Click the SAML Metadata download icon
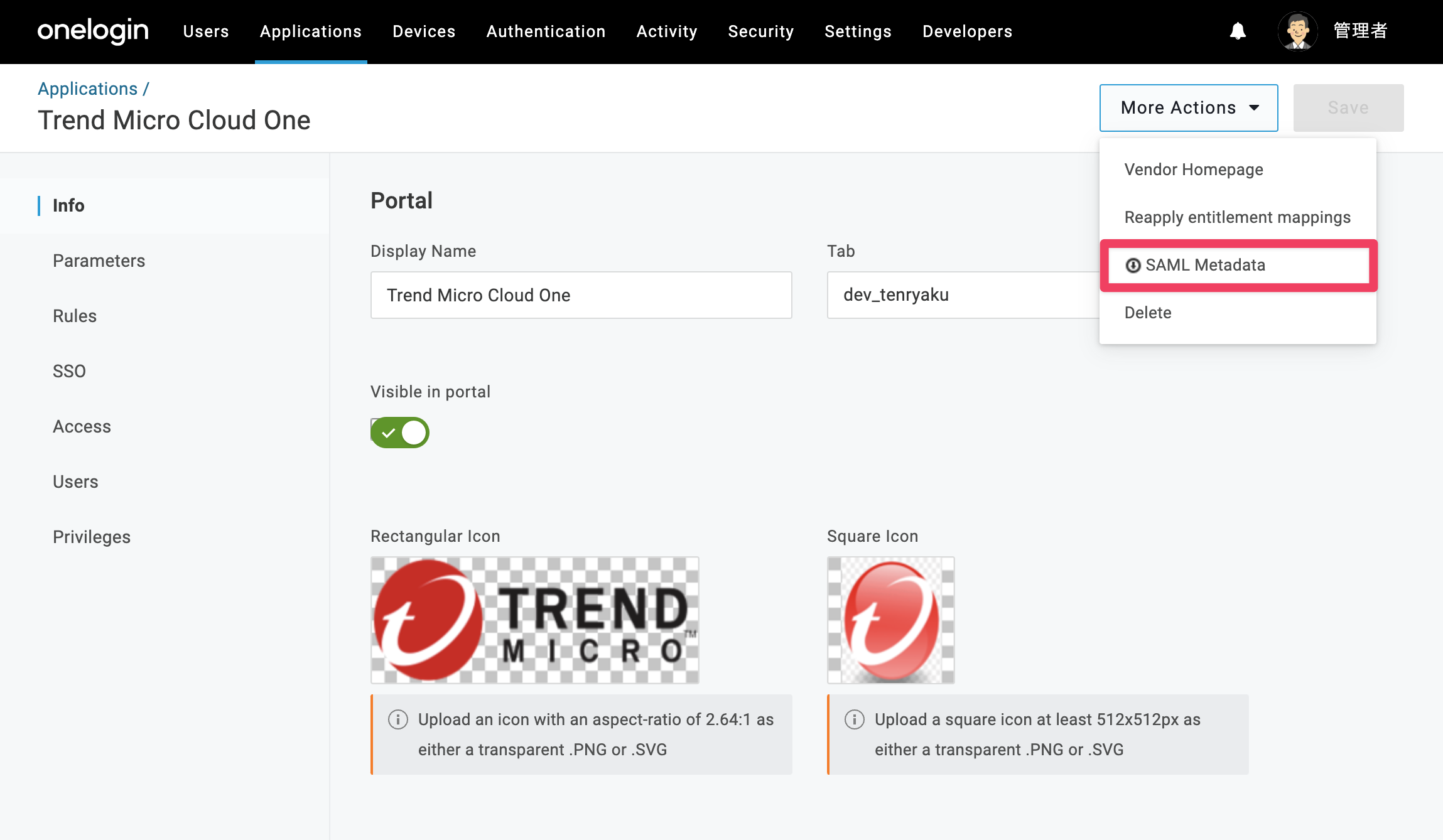This screenshot has height=840, width=1443. pyautogui.click(x=1133, y=266)
